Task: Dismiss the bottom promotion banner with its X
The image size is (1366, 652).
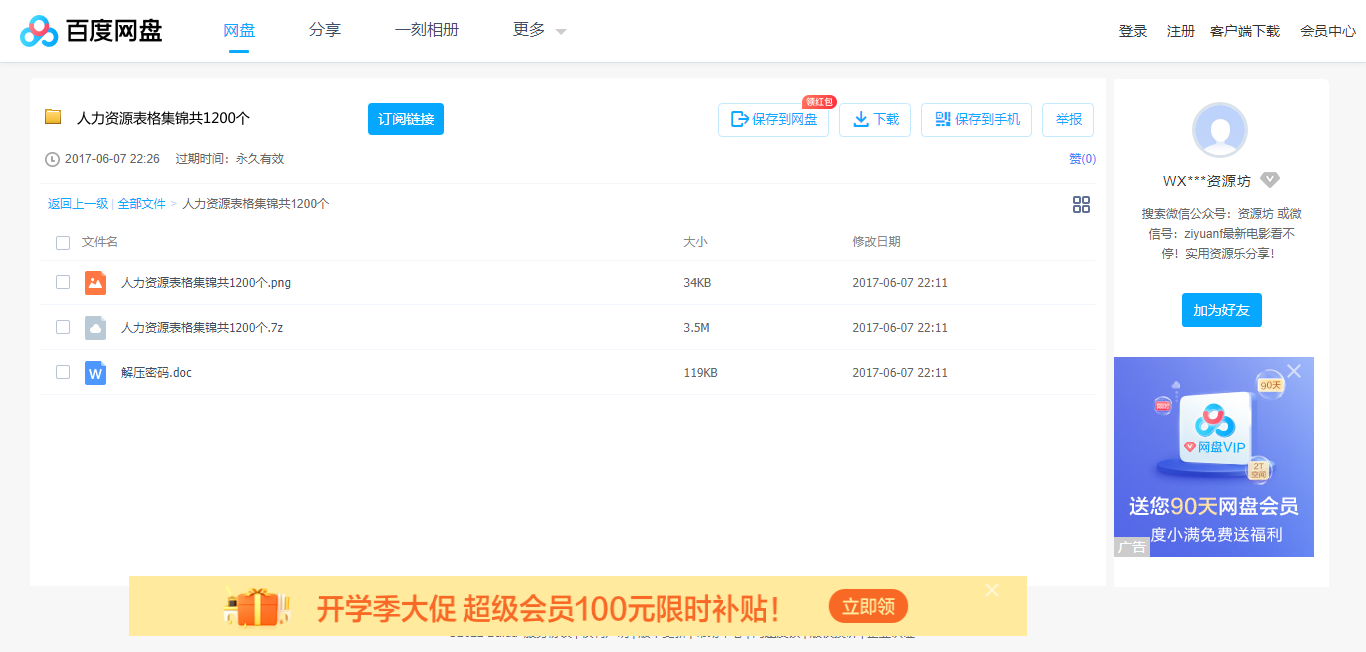Action: (991, 590)
